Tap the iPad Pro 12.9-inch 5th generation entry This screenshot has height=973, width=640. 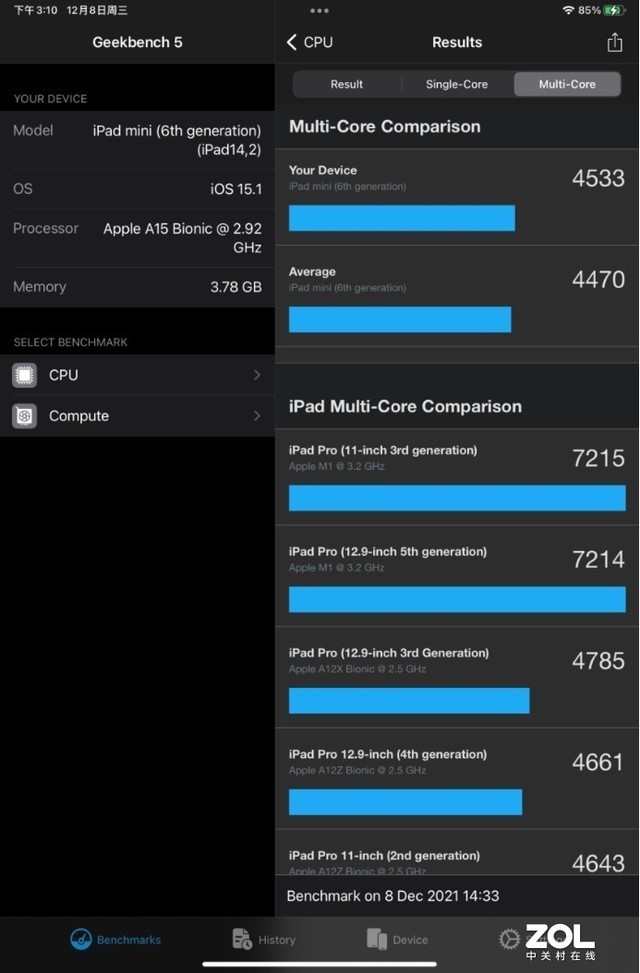pos(457,579)
